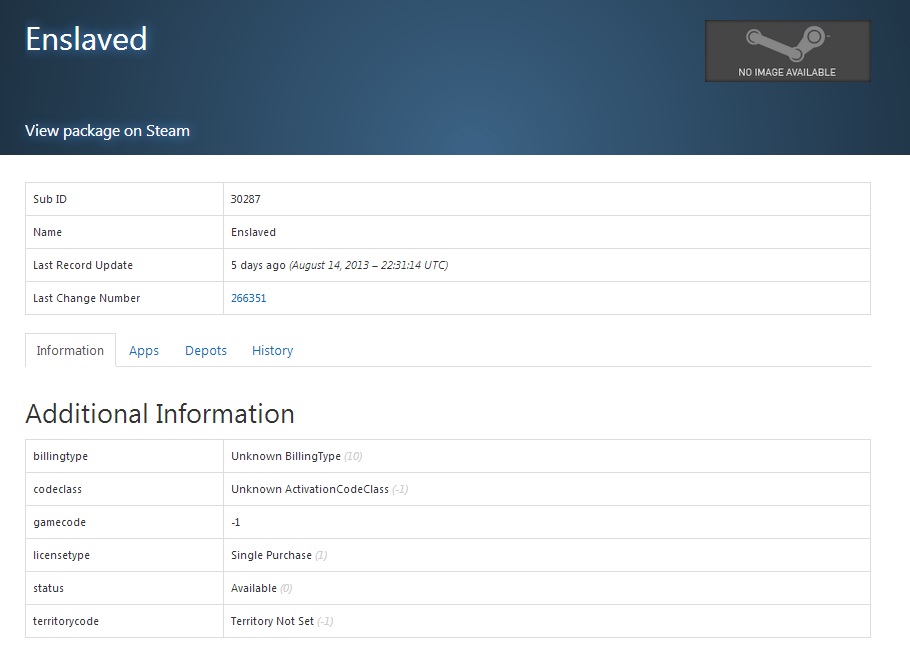Select the Information tab
The image size is (910, 652).
tap(70, 351)
